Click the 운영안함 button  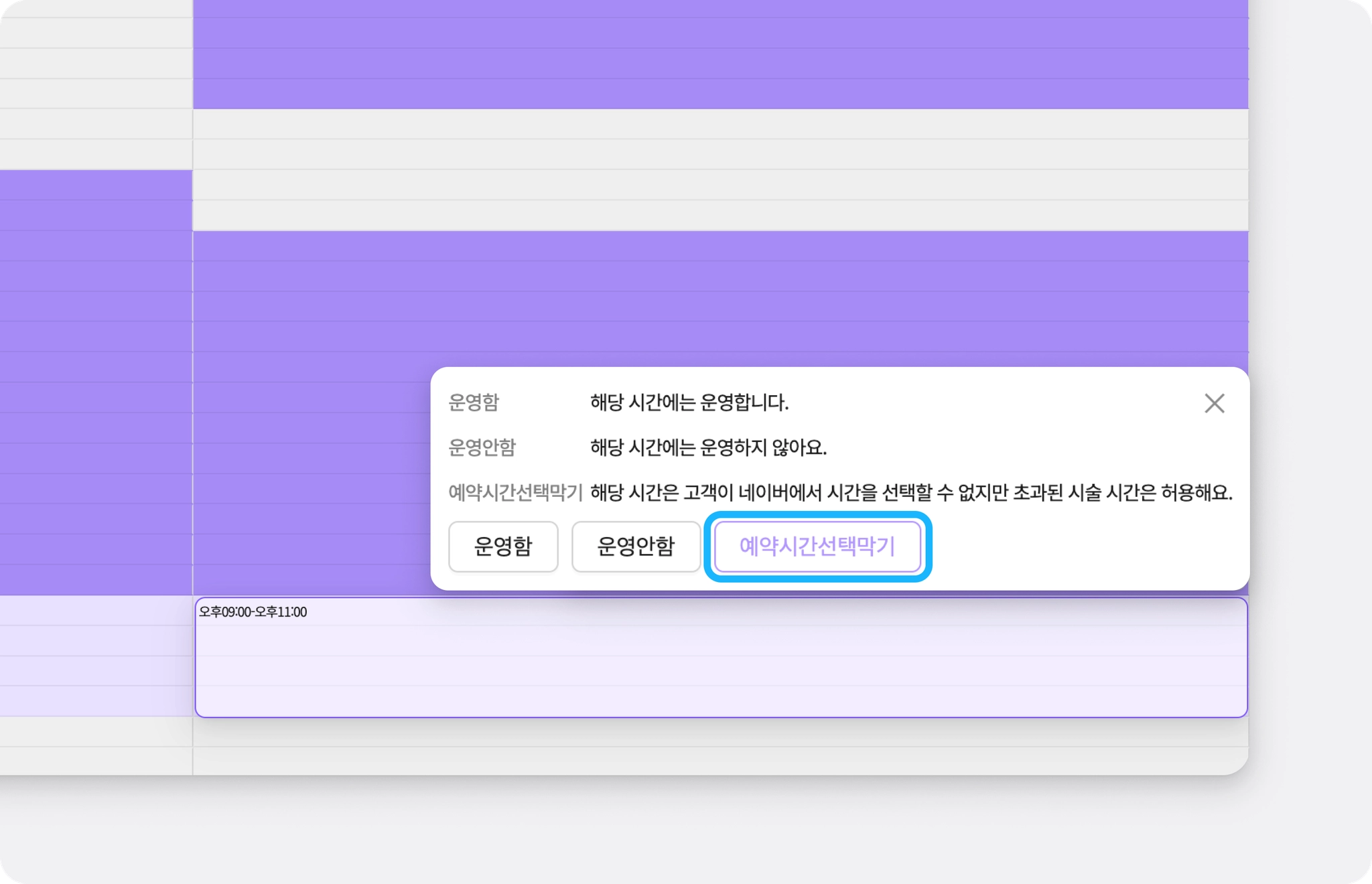coord(636,546)
